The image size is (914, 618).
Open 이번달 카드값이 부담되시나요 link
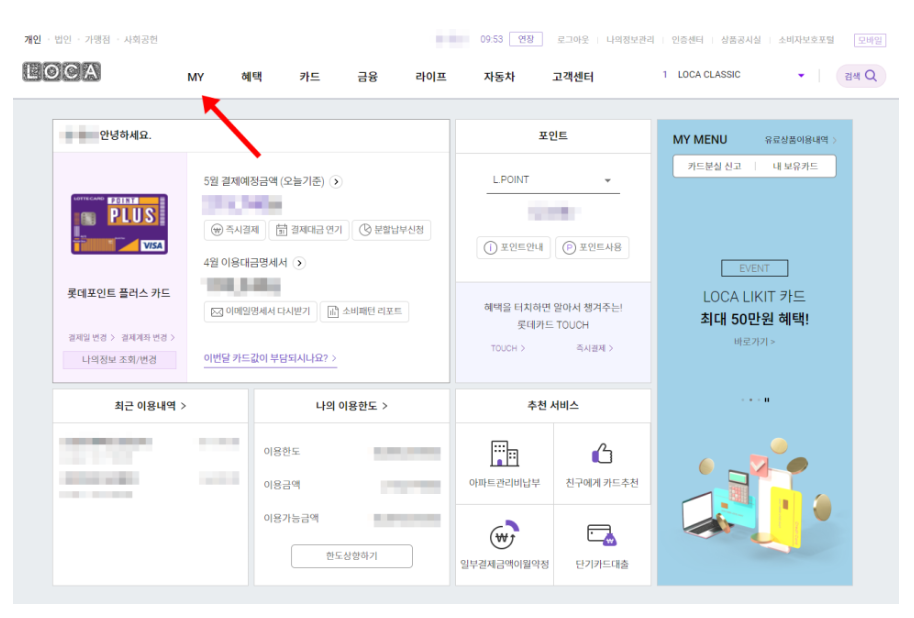point(270,358)
